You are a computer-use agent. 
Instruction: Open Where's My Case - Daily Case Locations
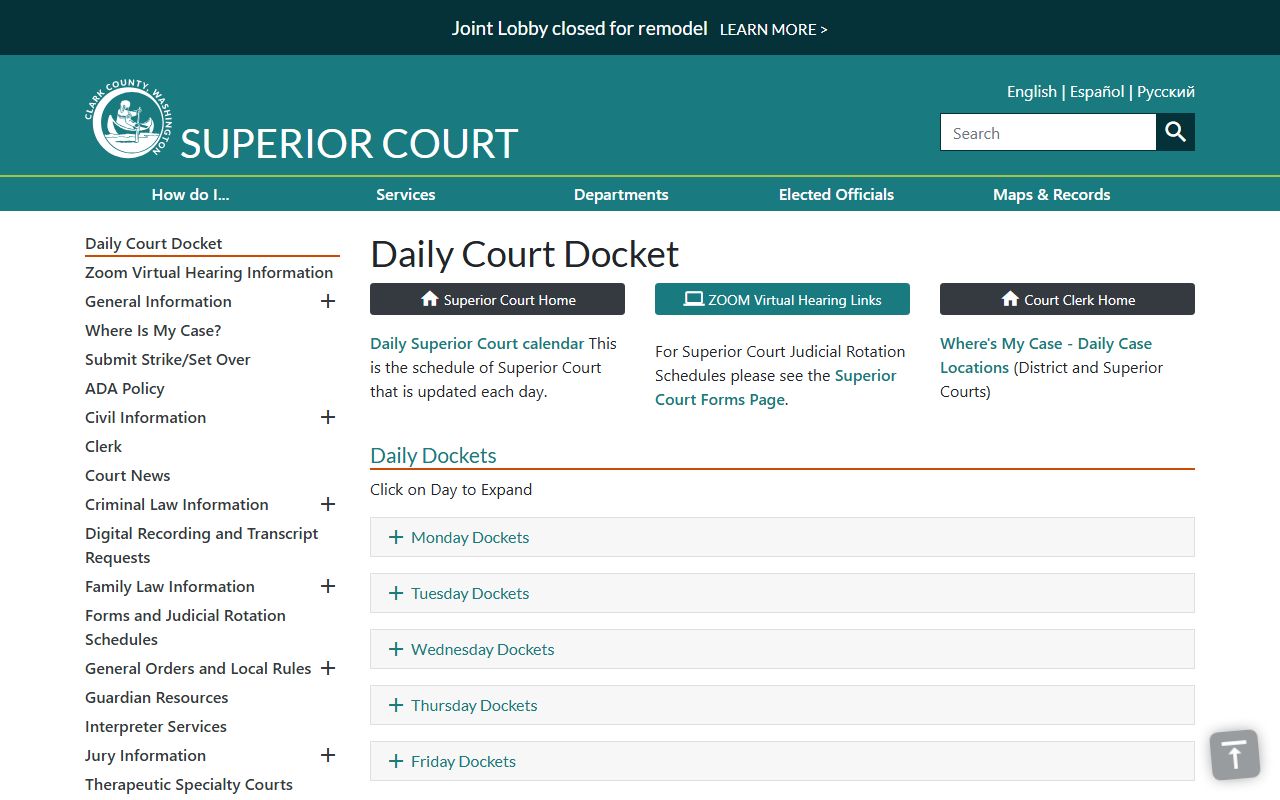[x=1046, y=355]
